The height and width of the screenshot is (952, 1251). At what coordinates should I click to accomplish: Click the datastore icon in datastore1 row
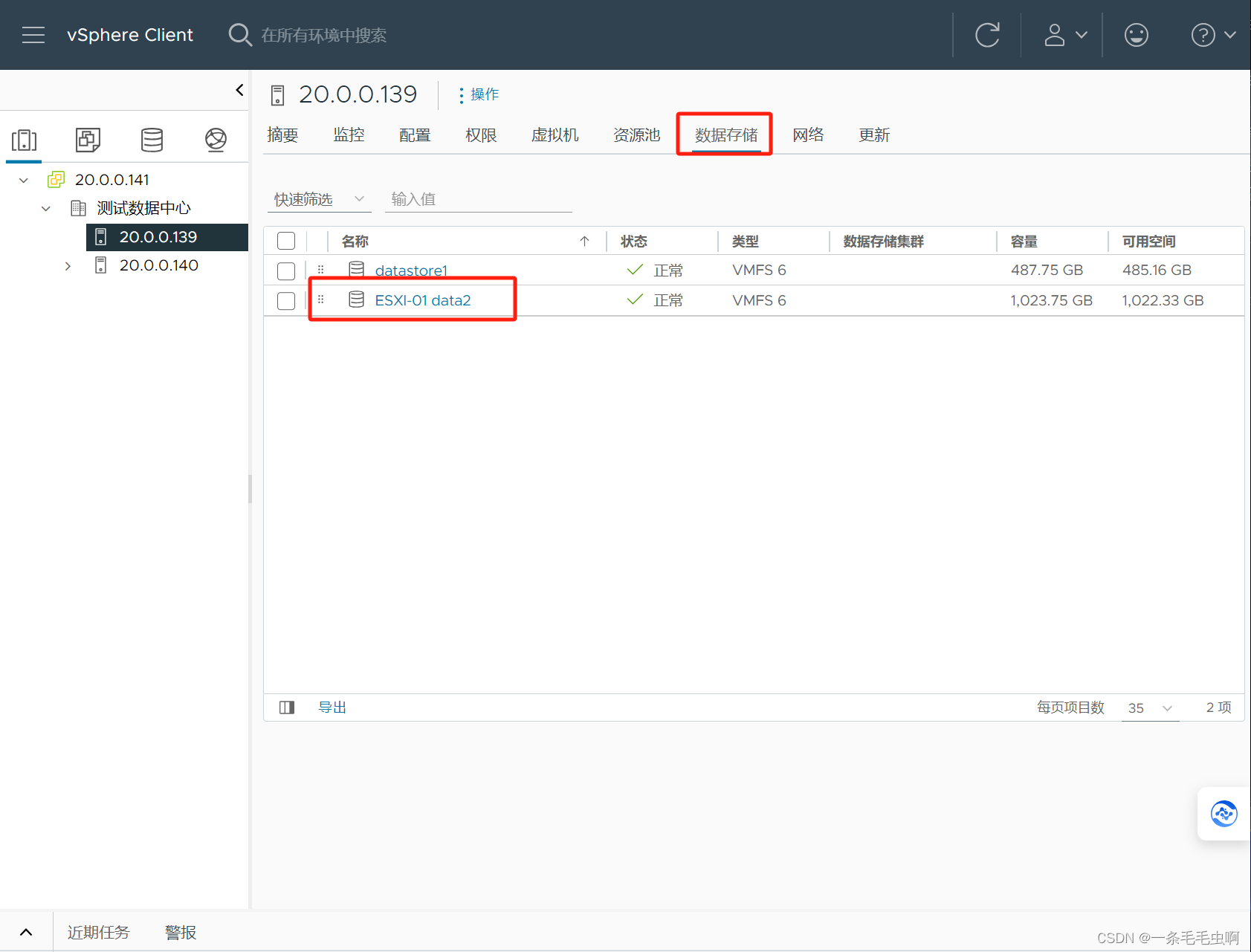pos(357,269)
